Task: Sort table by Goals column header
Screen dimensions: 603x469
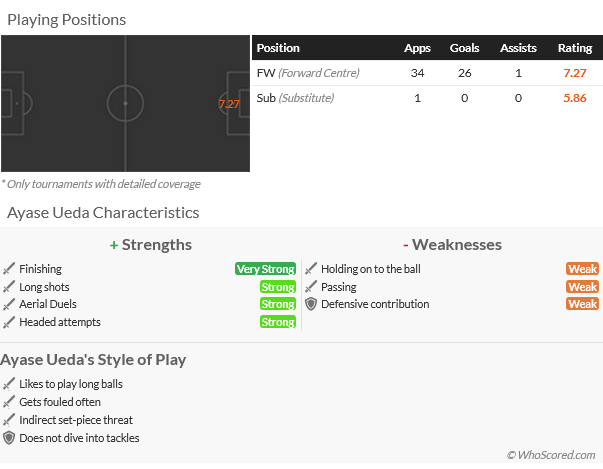Action: [x=464, y=48]
